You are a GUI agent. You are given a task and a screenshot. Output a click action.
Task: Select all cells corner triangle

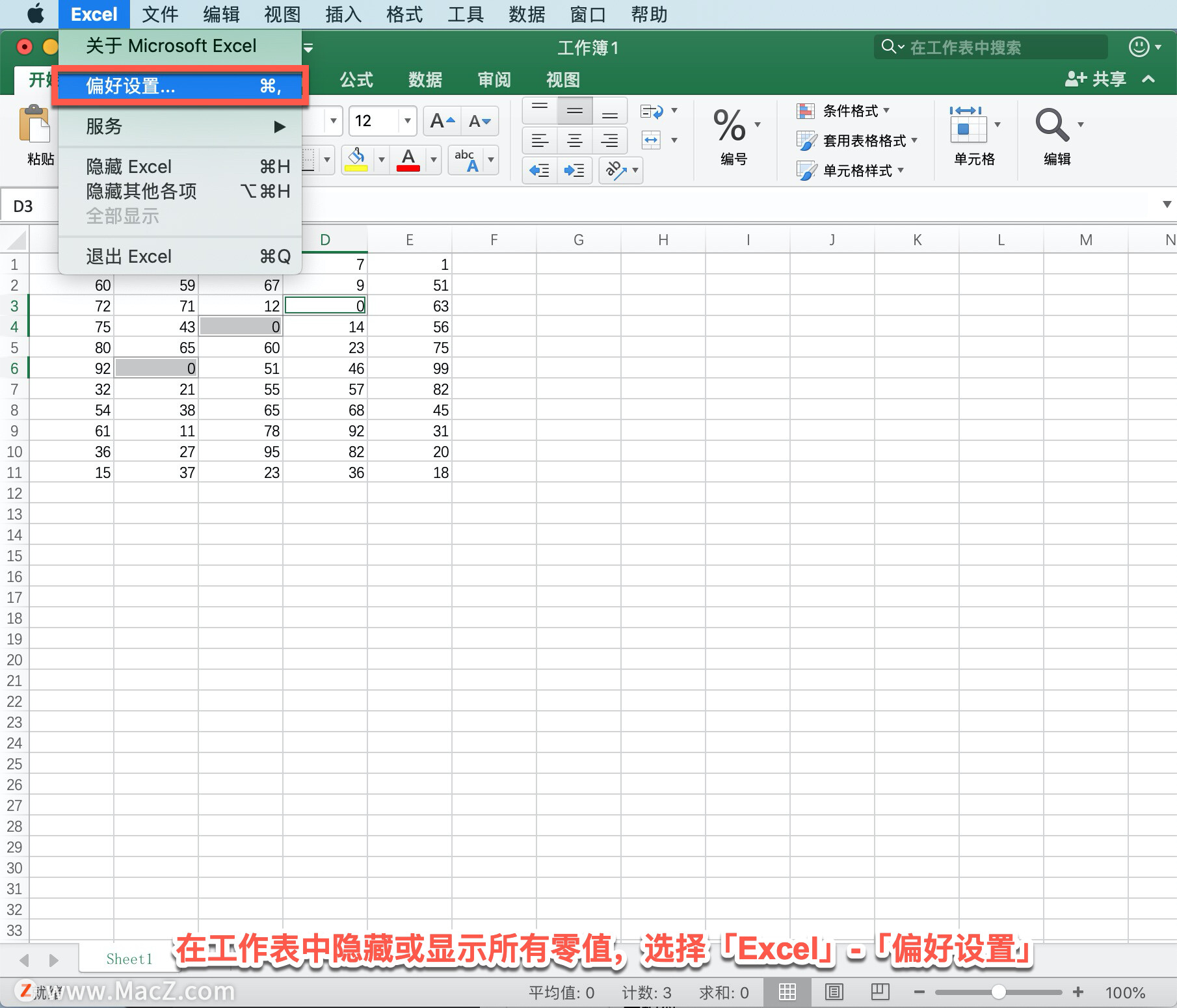[x=16, y=240]
